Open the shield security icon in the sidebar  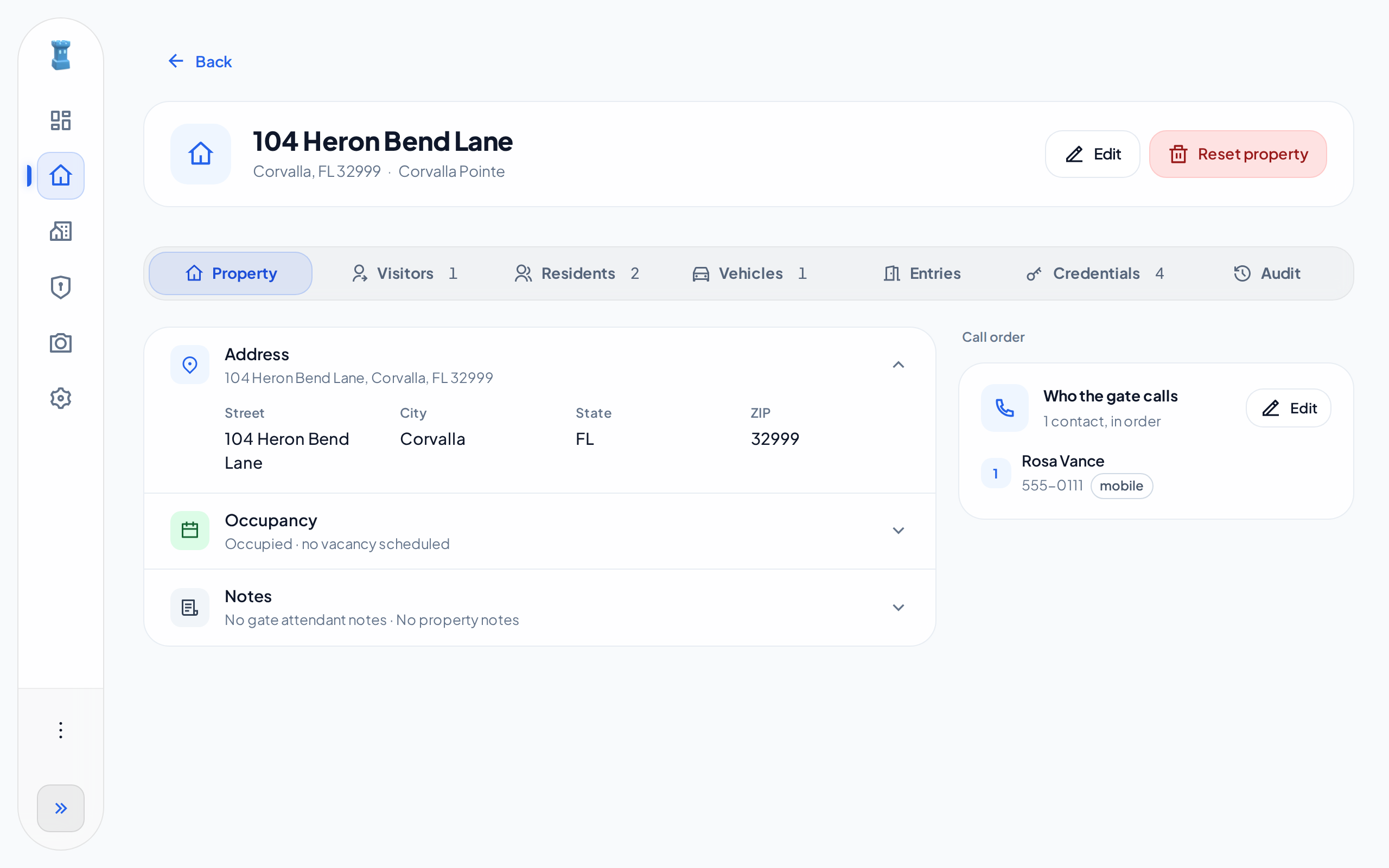coord(60,287)
